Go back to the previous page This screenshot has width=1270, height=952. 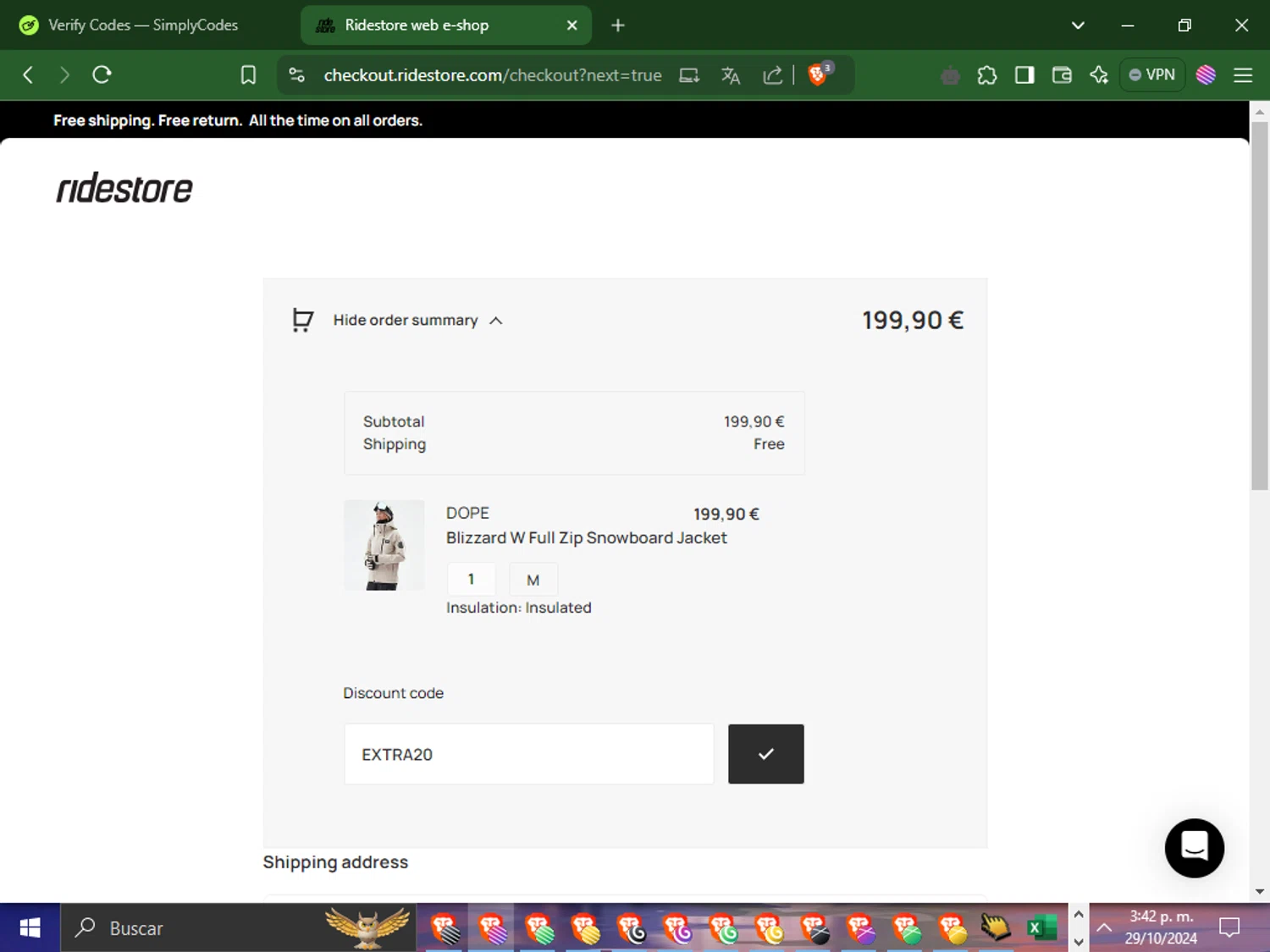point(28,75)
